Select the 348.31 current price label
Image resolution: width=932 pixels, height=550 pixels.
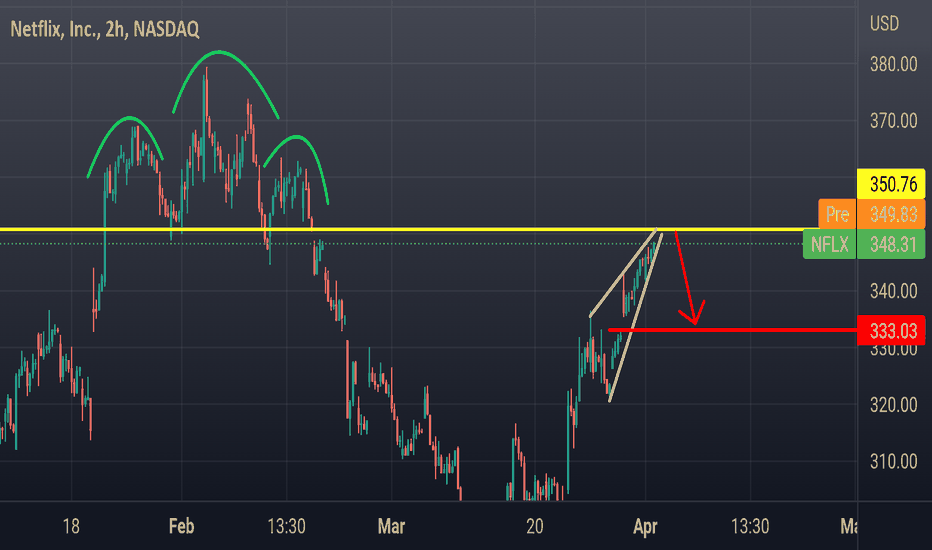891,244
